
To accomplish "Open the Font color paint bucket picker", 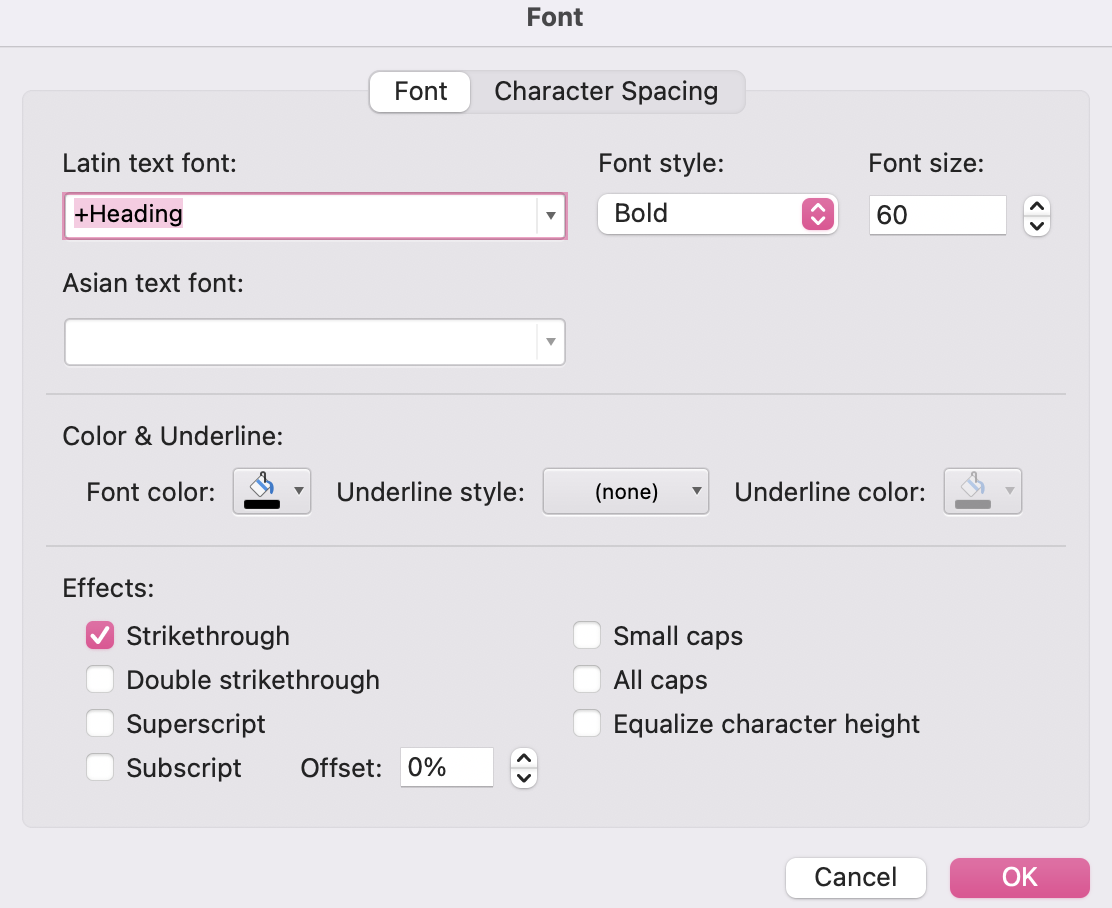I will (x=272, y=491).
